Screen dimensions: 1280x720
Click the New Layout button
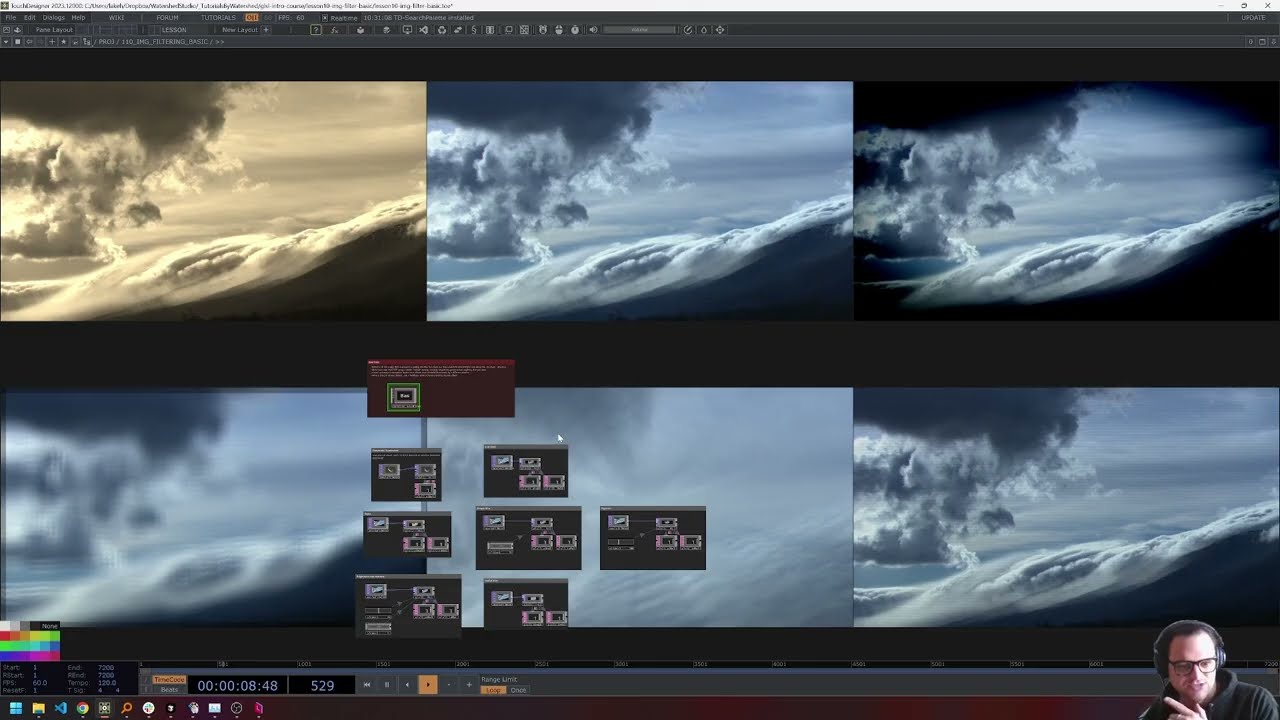[x=240, y=29]
